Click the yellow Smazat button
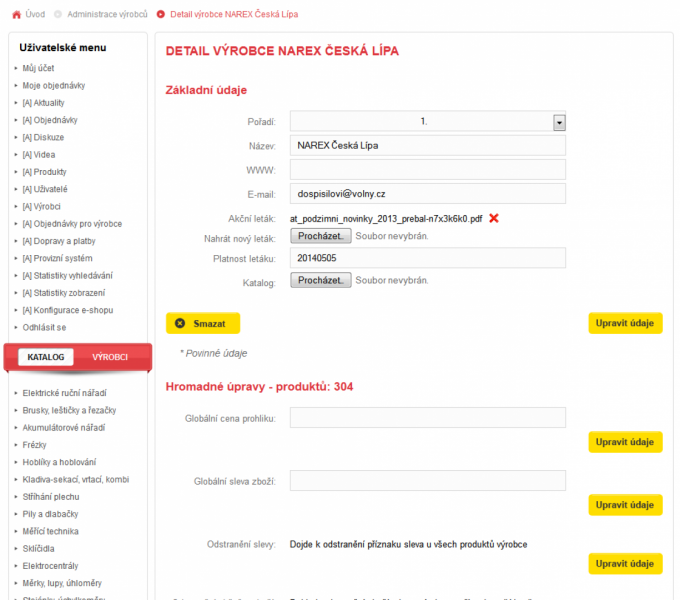 pyautogui.click(x=203, y=323)
